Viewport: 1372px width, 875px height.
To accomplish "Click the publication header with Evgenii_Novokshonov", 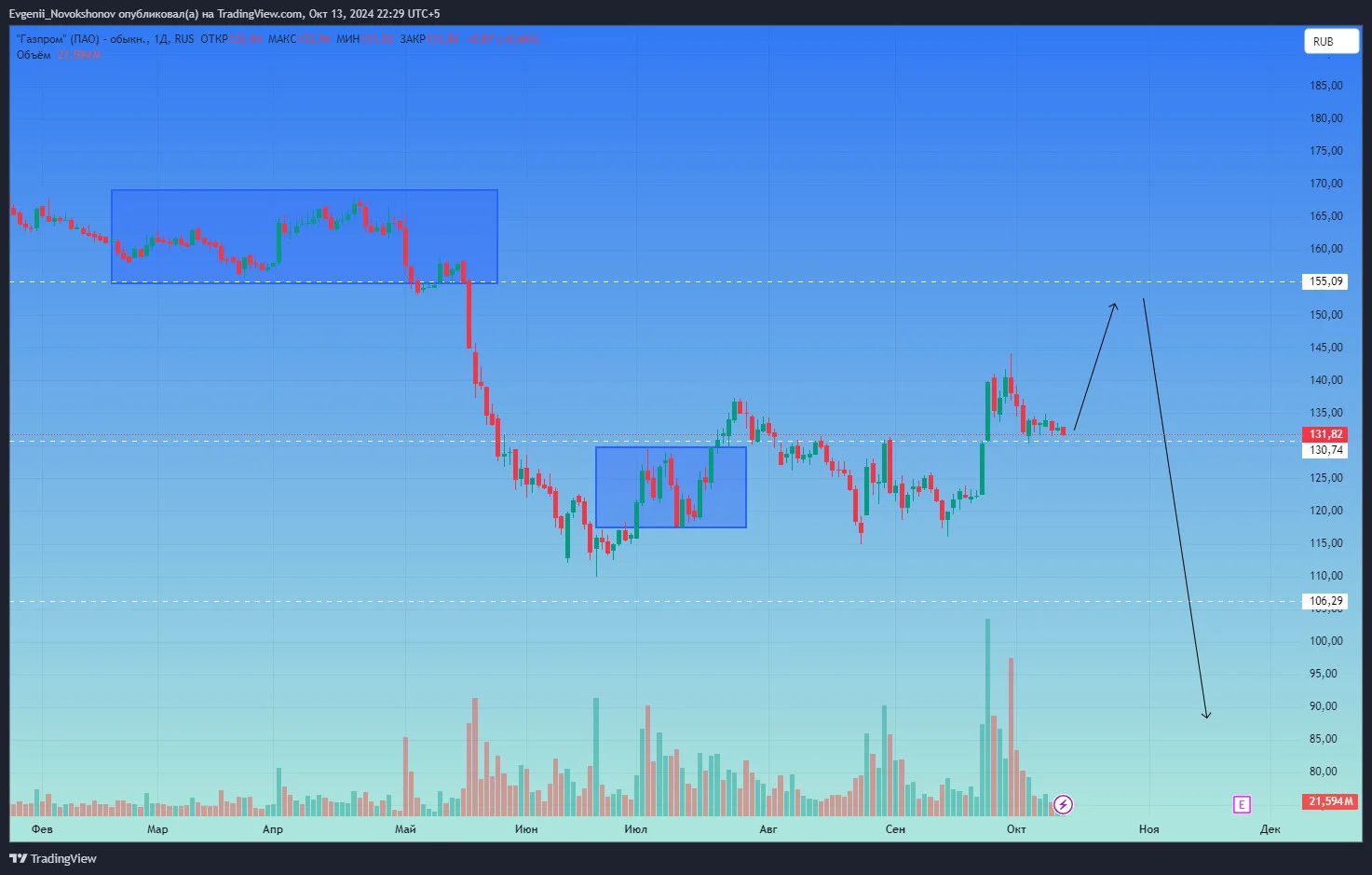I will (x=224, y=14).
